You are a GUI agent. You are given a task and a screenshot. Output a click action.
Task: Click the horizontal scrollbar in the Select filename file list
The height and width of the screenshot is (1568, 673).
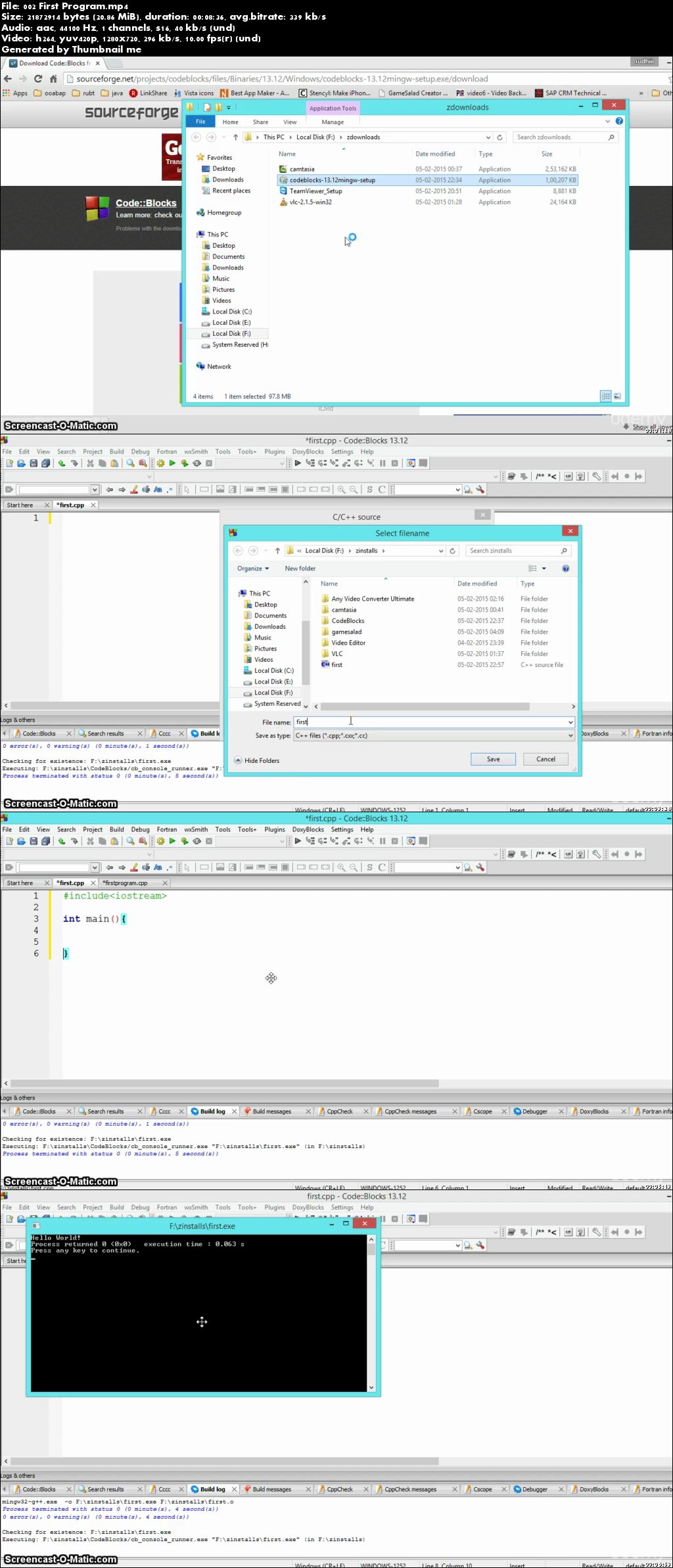coord(425,706)
